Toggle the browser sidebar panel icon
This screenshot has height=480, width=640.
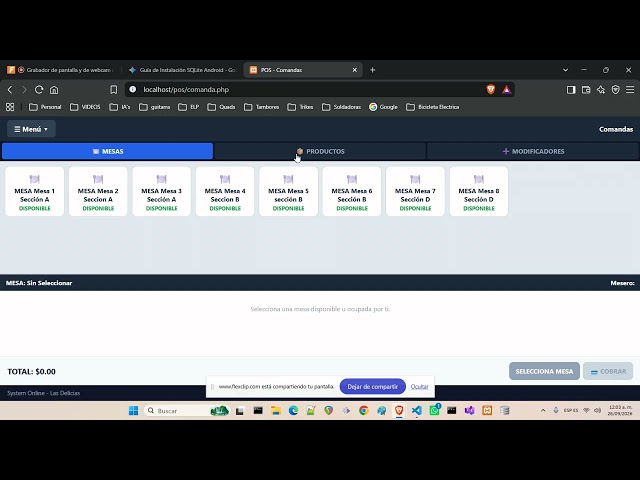click(571, 90)
